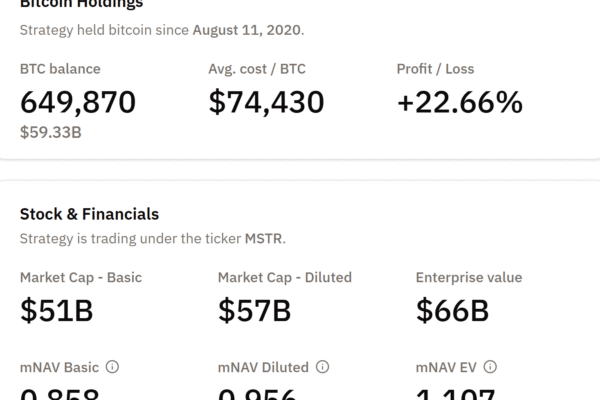The width and height of the screenshot is (600, 400).
Task: Click the $66B enterprise value figure
Action: pyautogui.click(x=452, y=311)
